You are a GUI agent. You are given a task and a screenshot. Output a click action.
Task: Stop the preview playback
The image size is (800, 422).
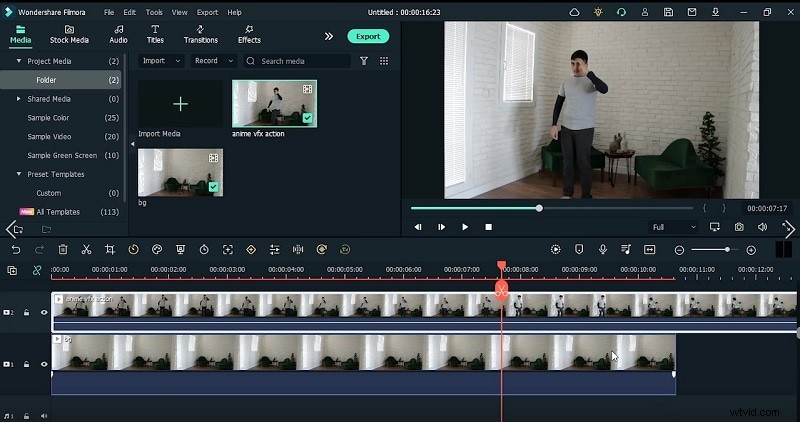pyautogui.click(x=488, y=227)
